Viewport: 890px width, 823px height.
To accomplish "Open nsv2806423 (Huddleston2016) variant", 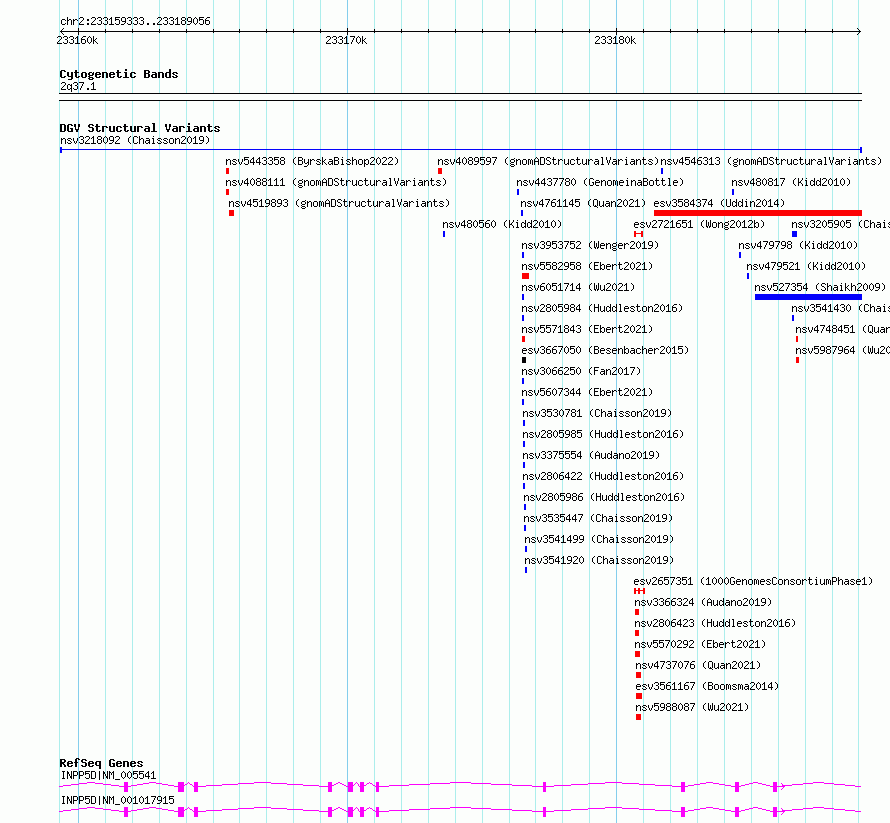I will point(715,623).
